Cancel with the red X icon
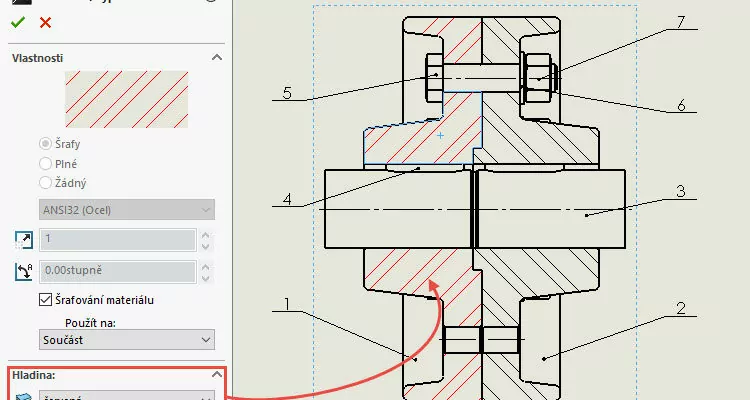The height and width of the screenshot is (400, 750). [x=45, y=22]
